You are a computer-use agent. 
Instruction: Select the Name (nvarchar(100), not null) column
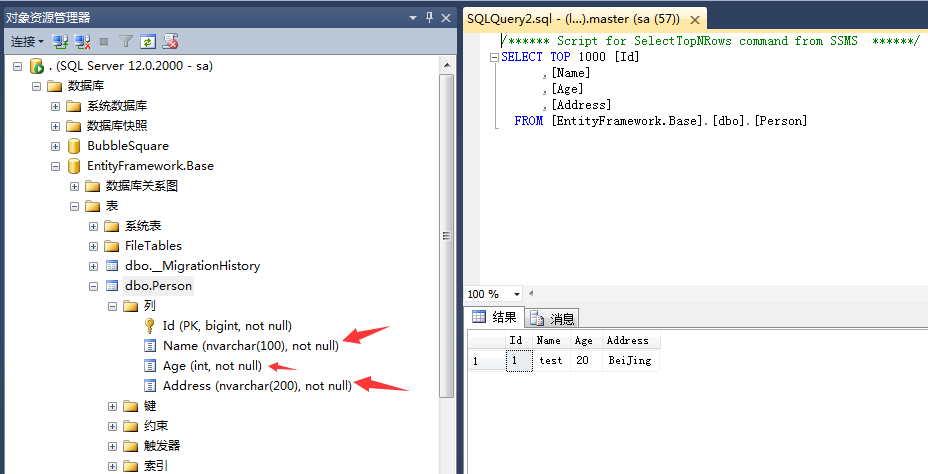pyautogui.click(x=251, y=346)
